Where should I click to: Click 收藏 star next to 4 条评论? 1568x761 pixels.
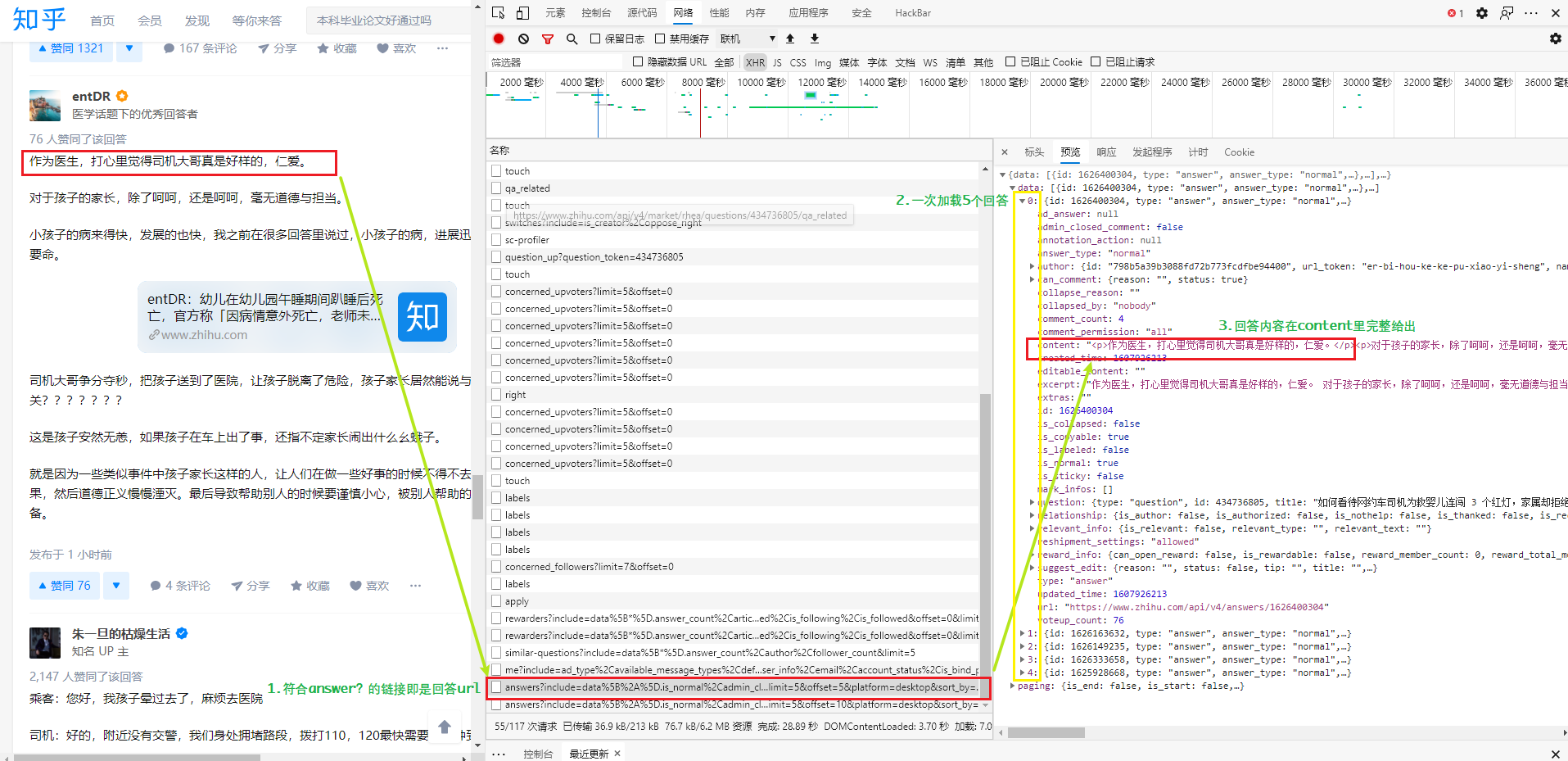point(296,586)
